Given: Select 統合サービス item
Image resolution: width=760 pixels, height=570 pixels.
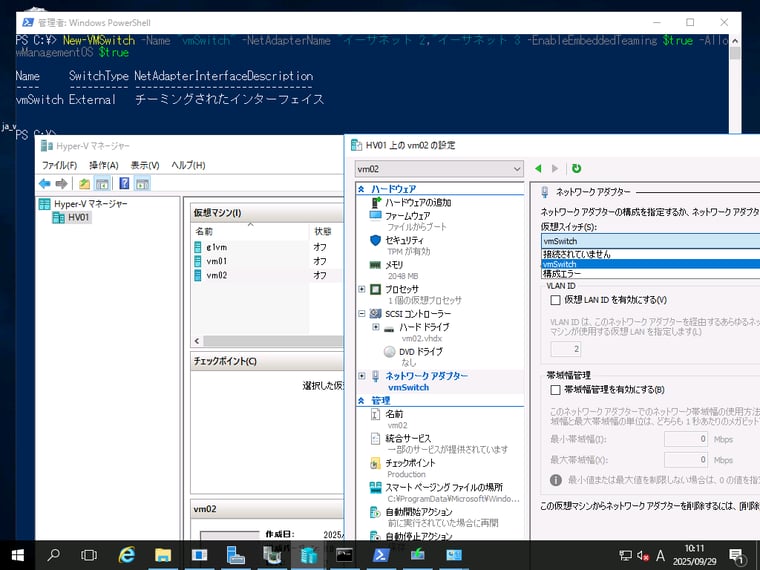Looking at the screenshot, I should coord(439,444).
